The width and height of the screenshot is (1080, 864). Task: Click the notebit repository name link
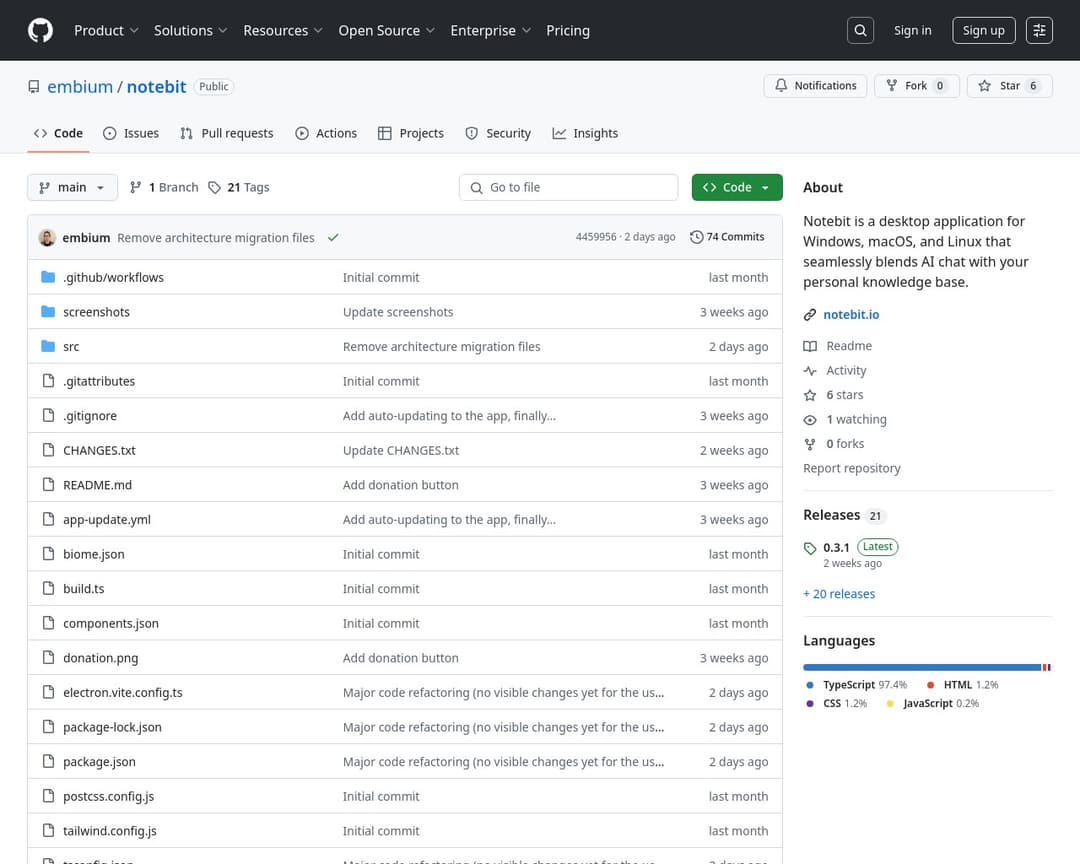coord(156,87)
